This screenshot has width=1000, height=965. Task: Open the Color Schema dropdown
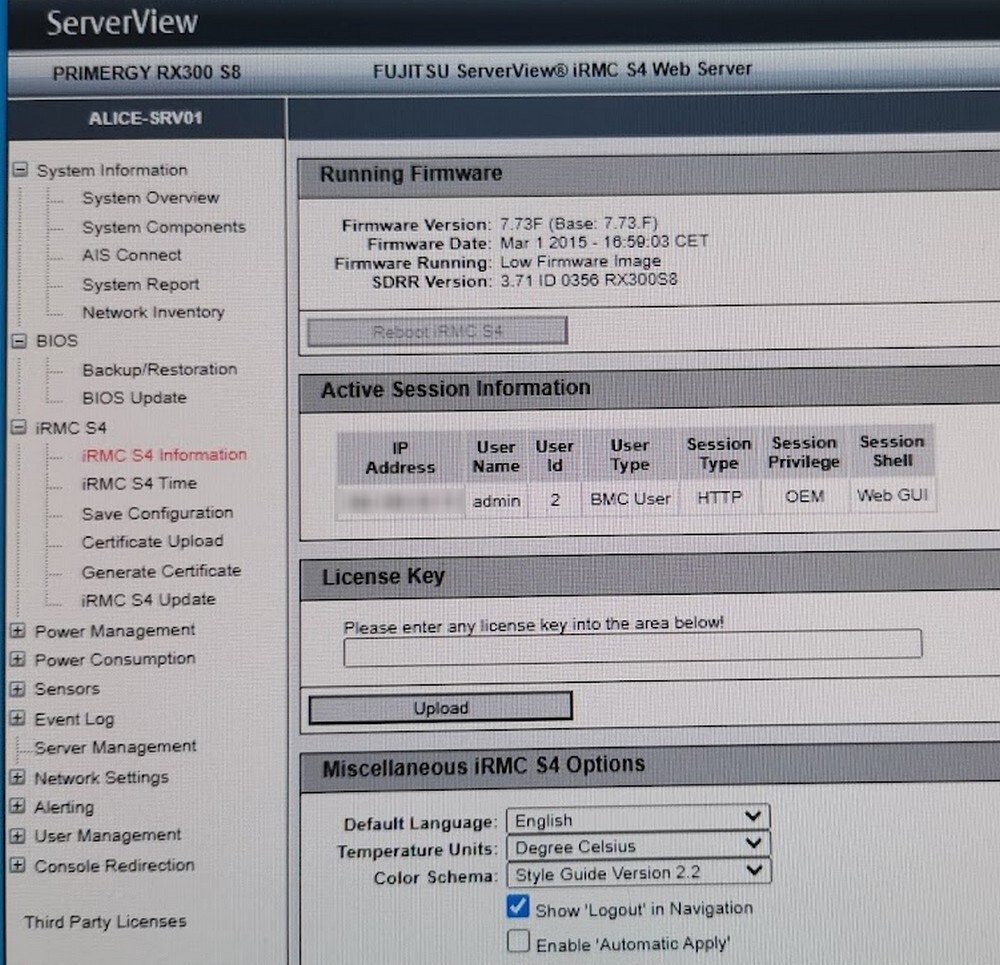[639, 873]
